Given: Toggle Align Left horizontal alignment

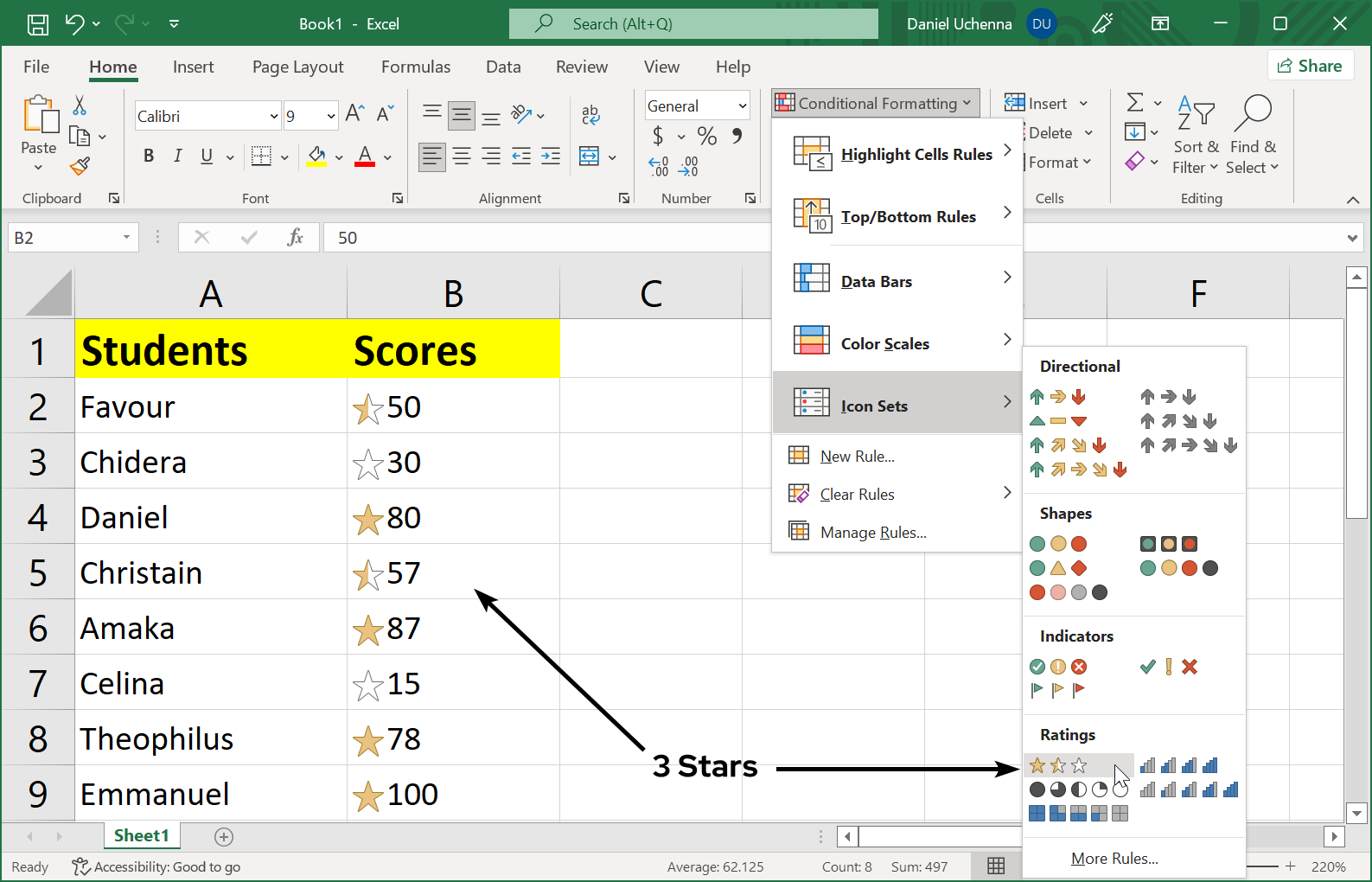Looking at the screenshot, I should click(x=431, y=157).
